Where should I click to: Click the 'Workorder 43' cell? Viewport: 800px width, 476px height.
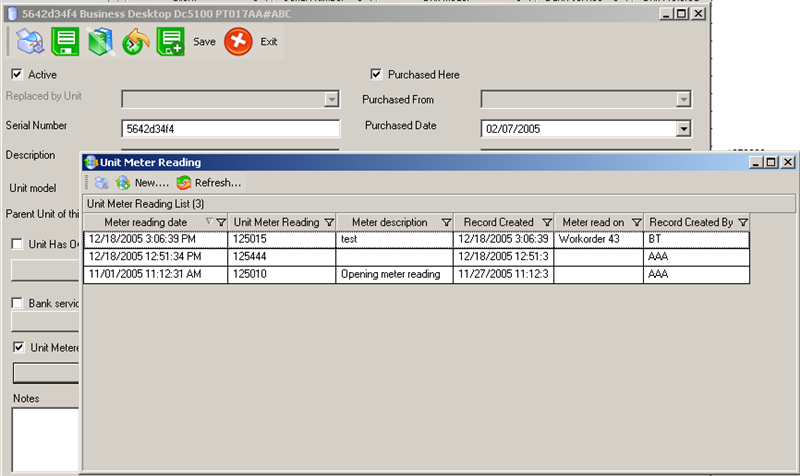point(599,239)
